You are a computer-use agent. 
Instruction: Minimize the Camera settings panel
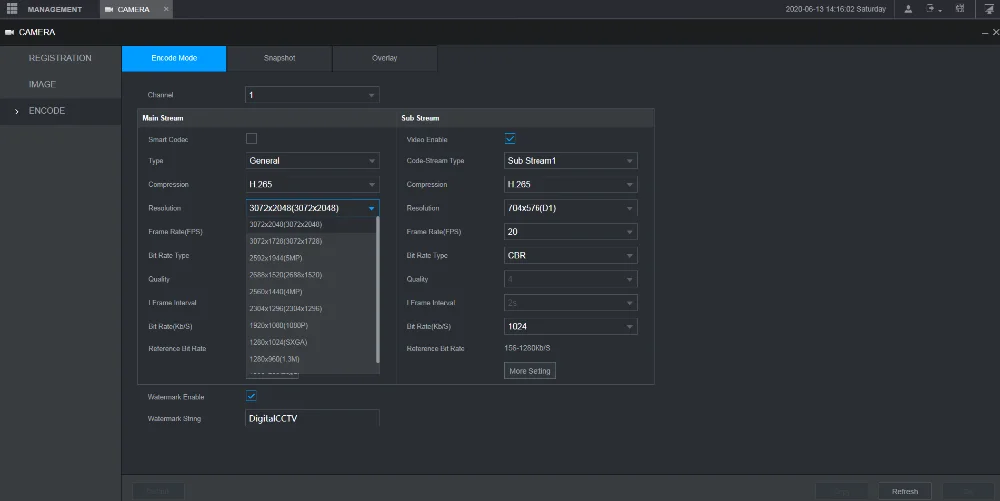[x=983, y=33]
